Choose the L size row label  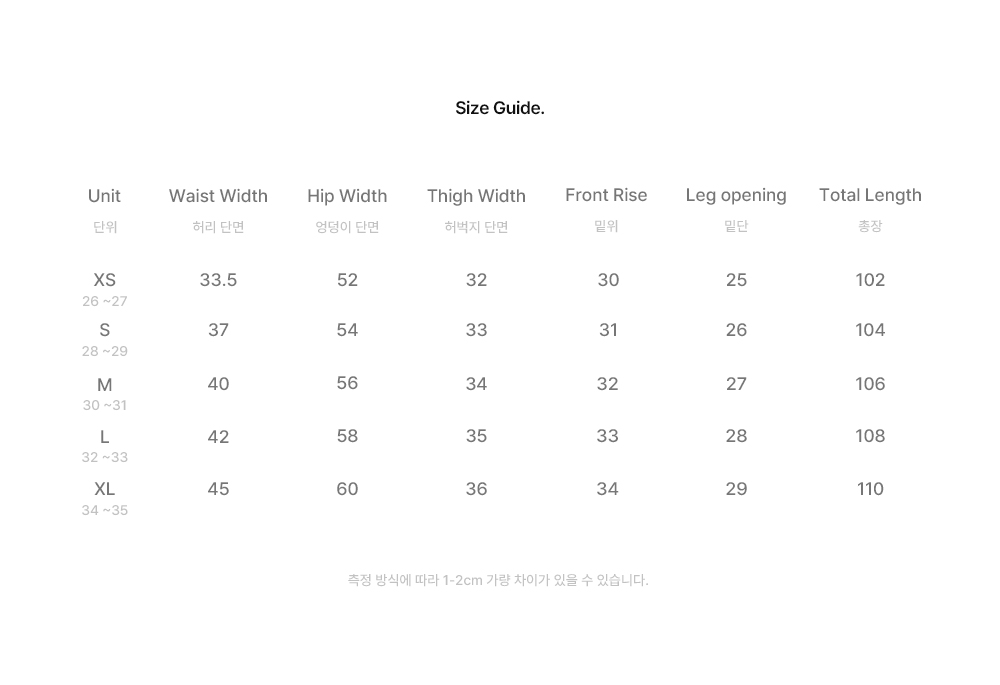pos(105,437)
